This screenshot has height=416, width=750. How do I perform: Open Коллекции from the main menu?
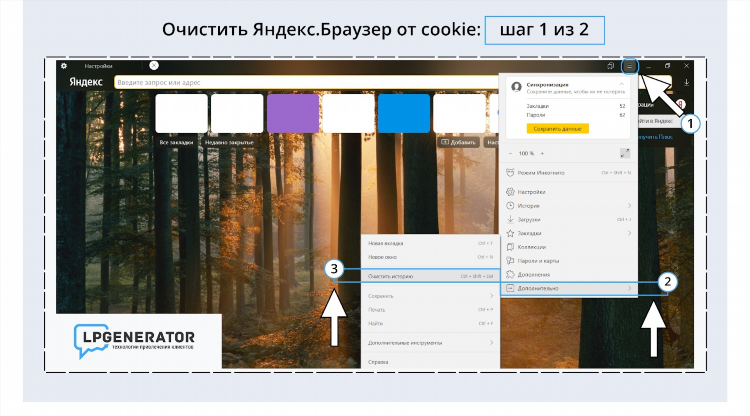[569, 247]
